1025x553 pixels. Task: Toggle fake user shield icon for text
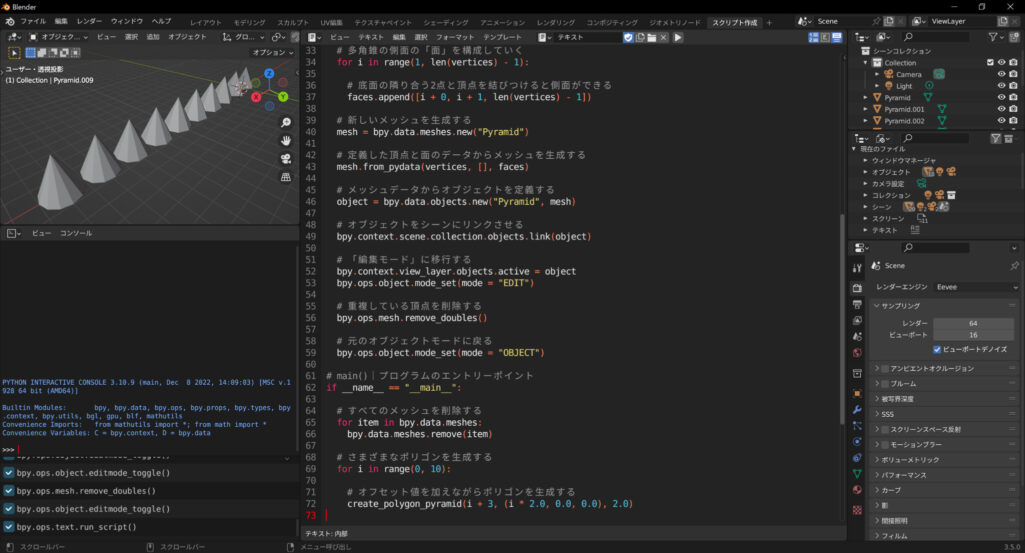coord(628,37)
